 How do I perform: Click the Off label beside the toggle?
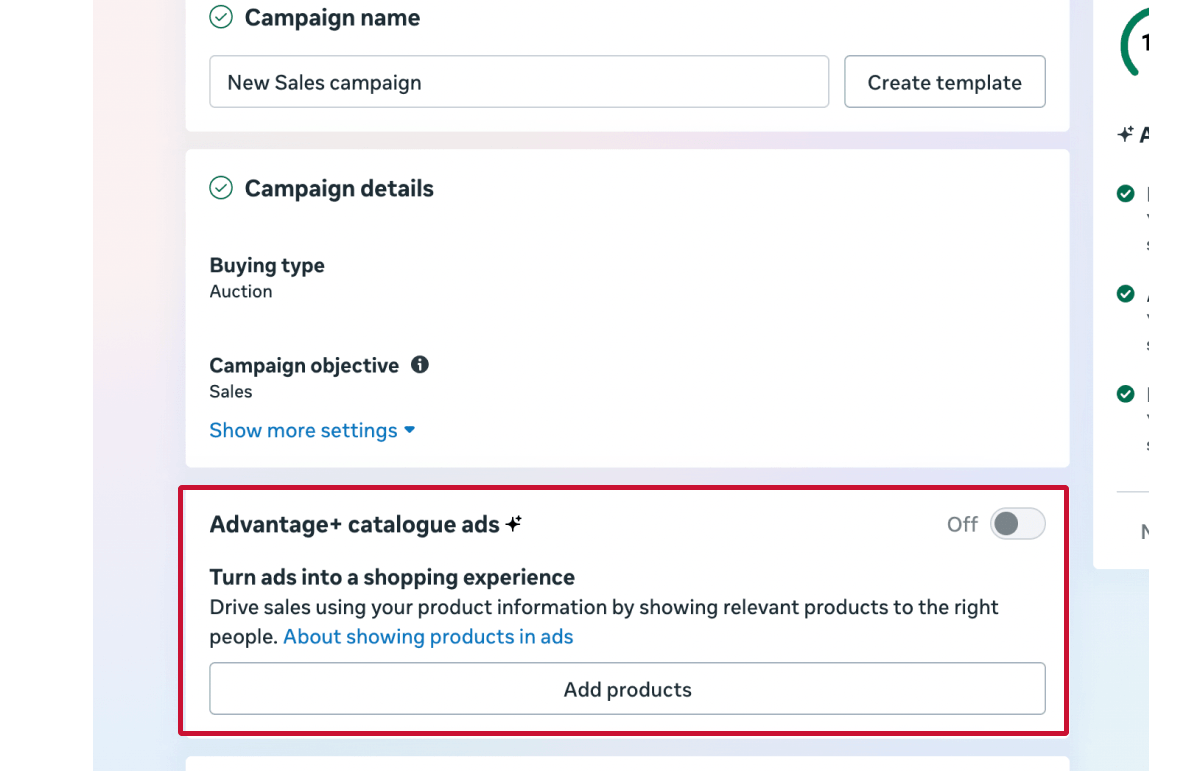(x=962, y=524)
